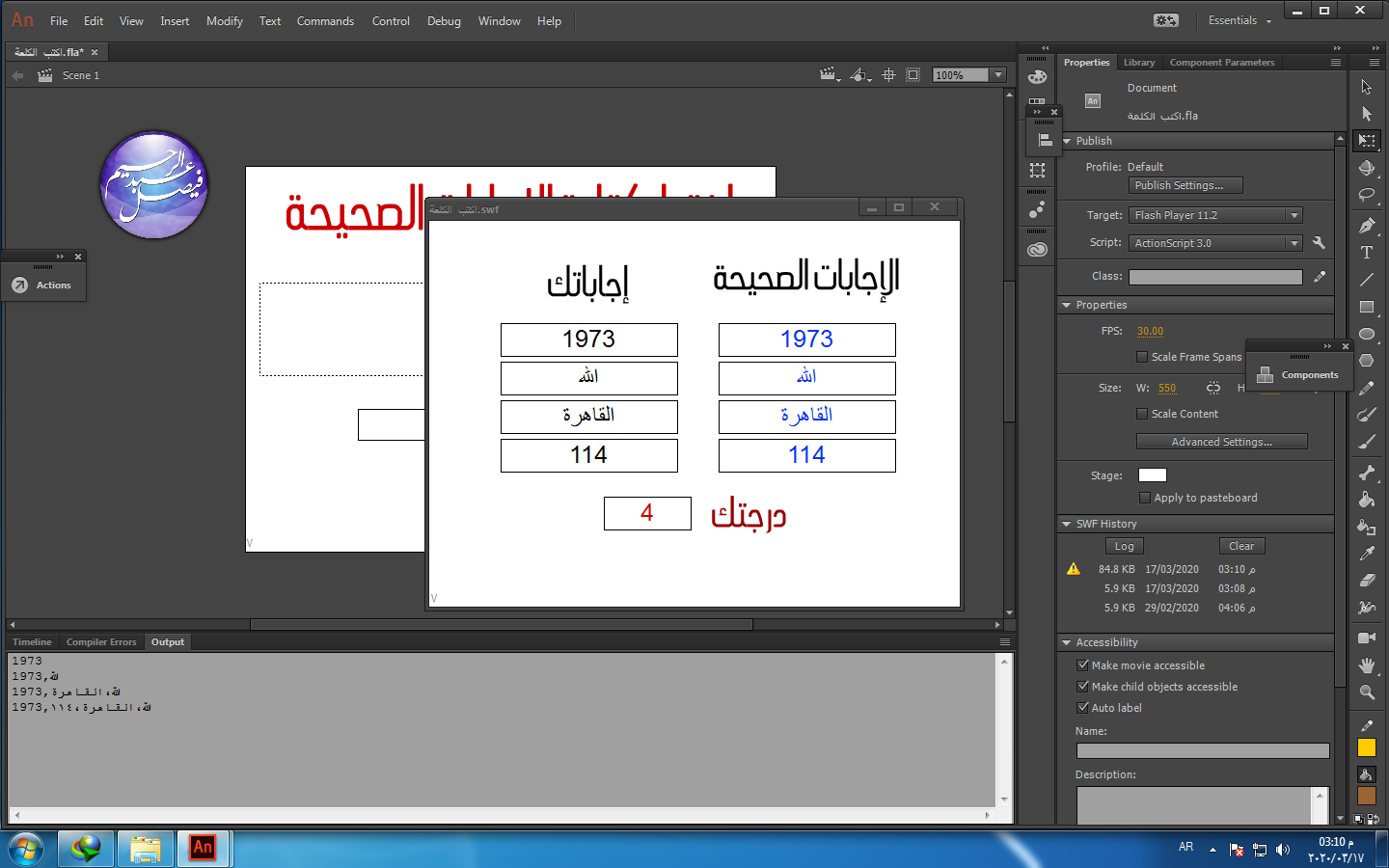Select the Free Transform tool
Viewport: 1389px width, 868px height.
[x=1367, y=141]
